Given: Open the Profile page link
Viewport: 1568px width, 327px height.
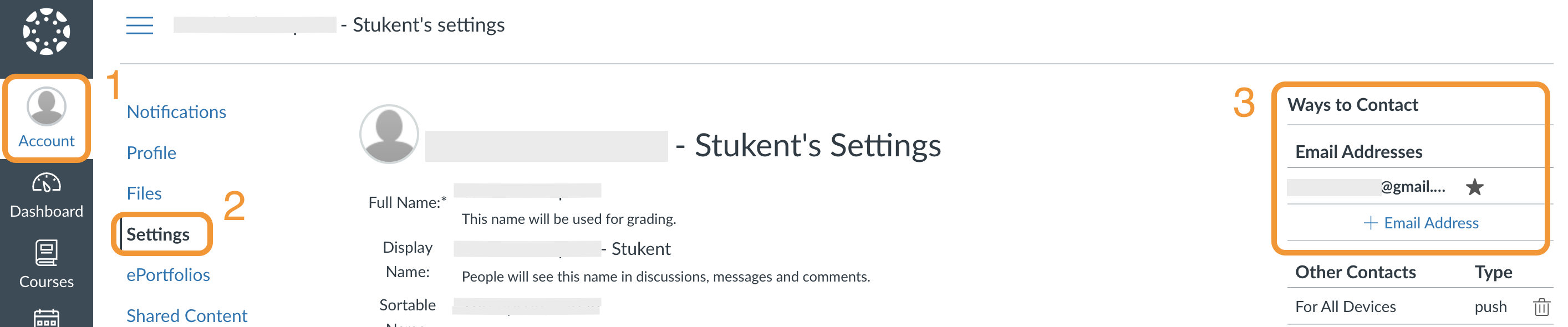Looking at the screenshot, I should (x=151, y=153).
